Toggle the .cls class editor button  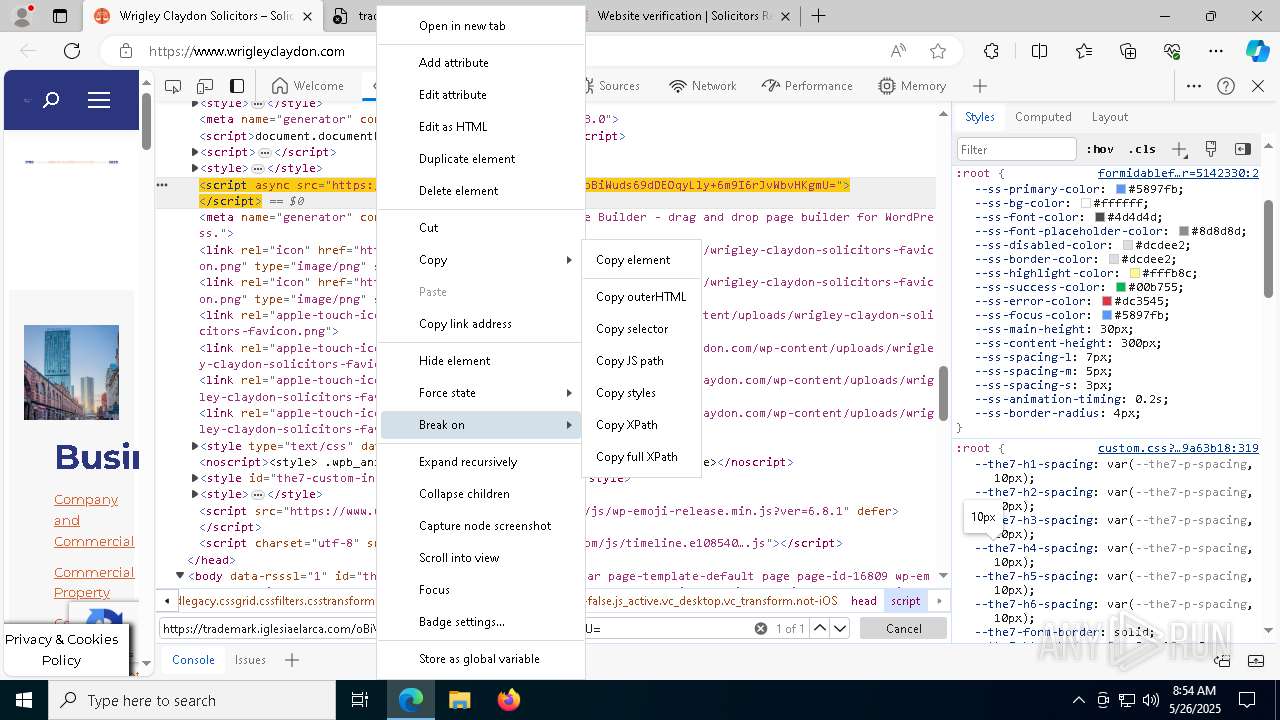[1141, 149]
